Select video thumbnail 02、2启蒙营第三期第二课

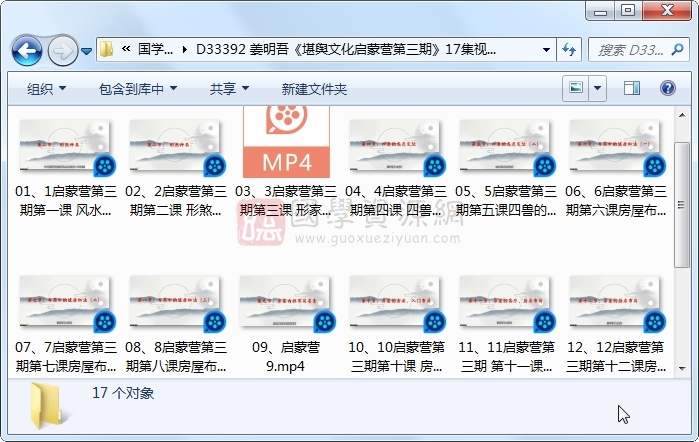177,147
